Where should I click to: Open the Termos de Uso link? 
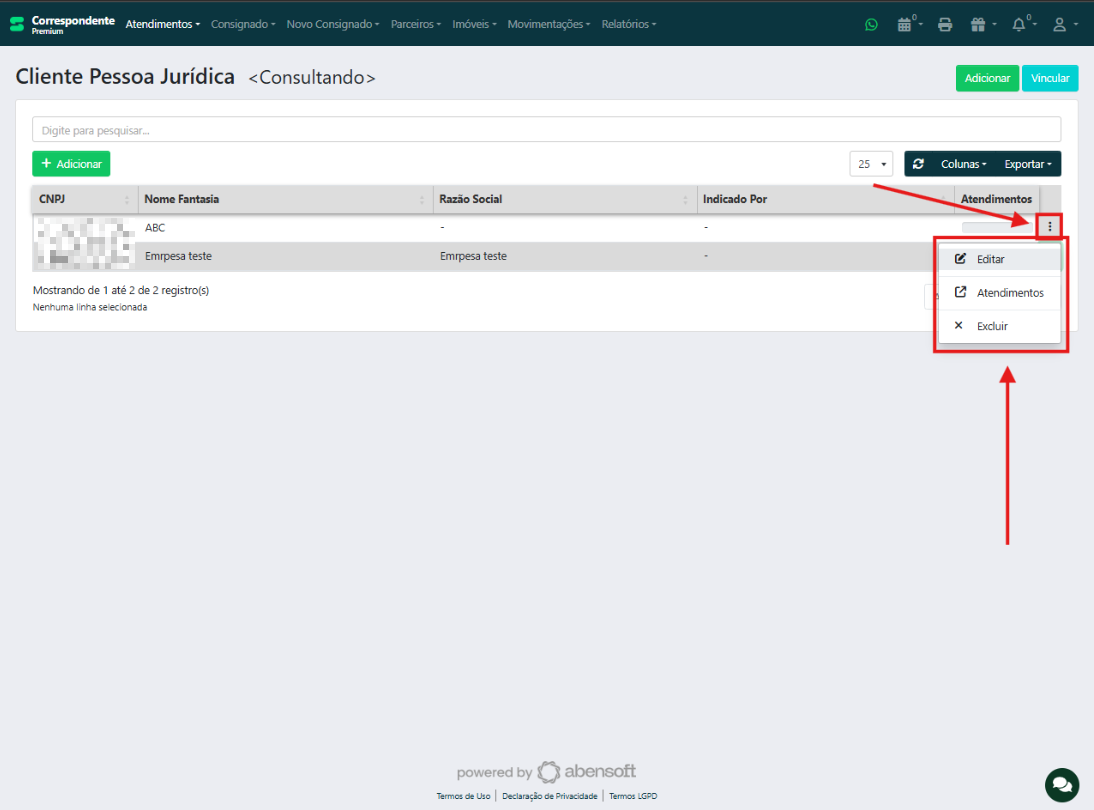tap(463, 796)
